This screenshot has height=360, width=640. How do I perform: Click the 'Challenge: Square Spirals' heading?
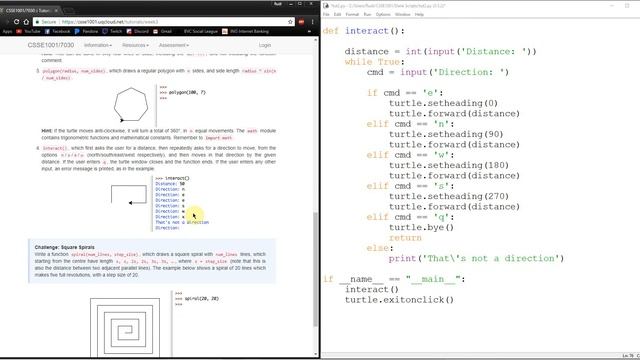[x=64, y=247]
